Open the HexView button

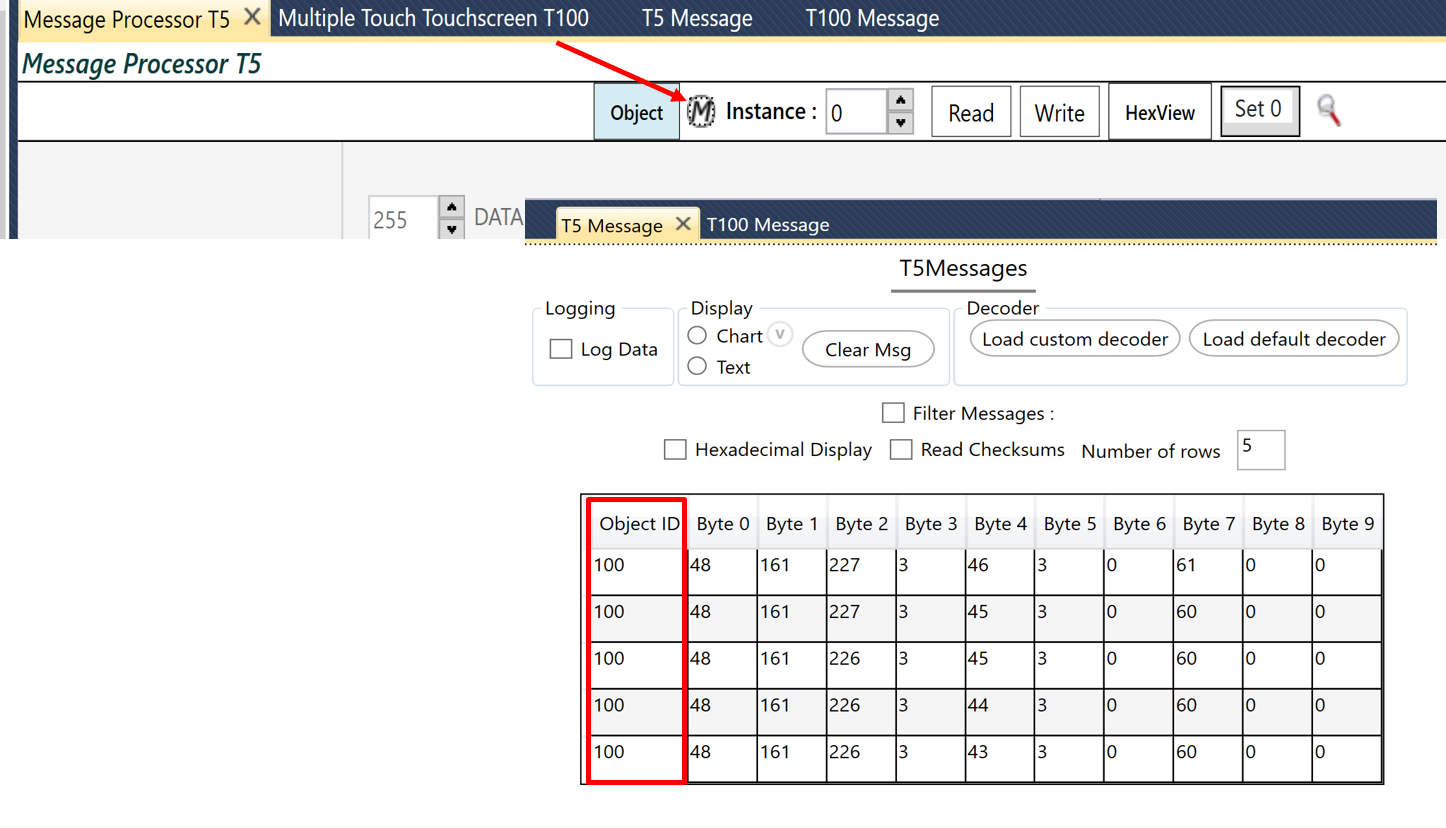coord(1159,112)
